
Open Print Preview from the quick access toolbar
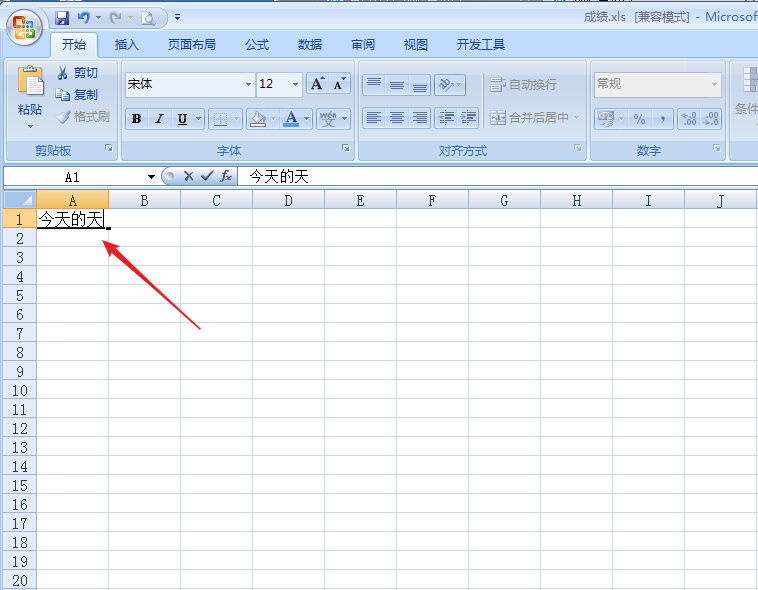pos(148,18)
